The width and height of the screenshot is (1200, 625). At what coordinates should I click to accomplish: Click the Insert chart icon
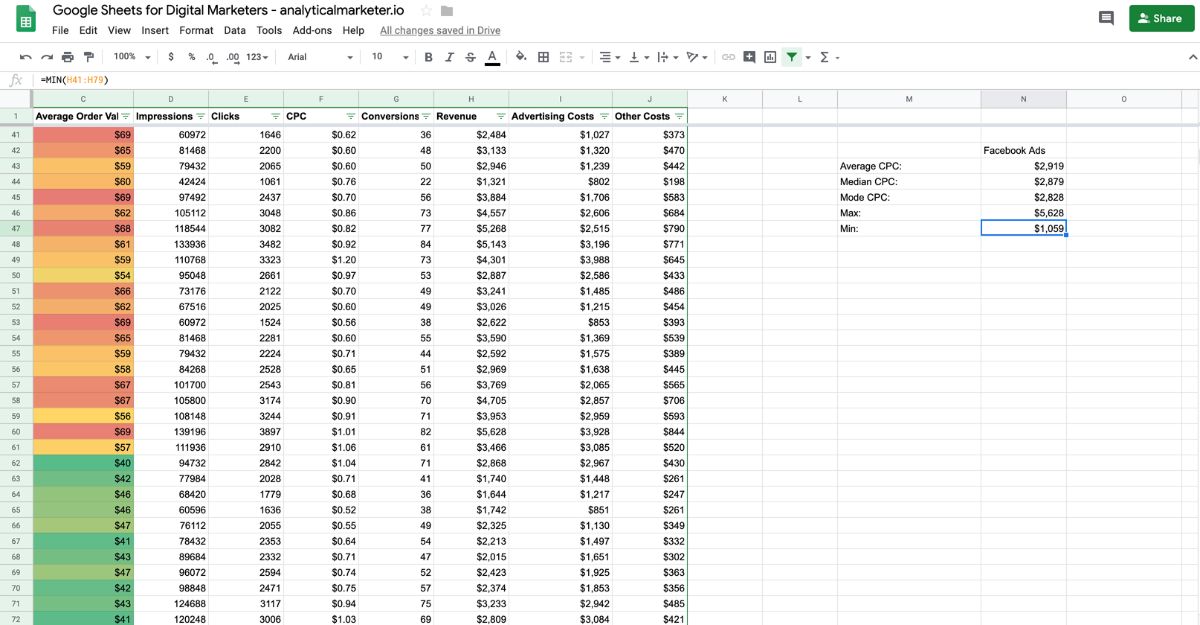tap(770, 57)
